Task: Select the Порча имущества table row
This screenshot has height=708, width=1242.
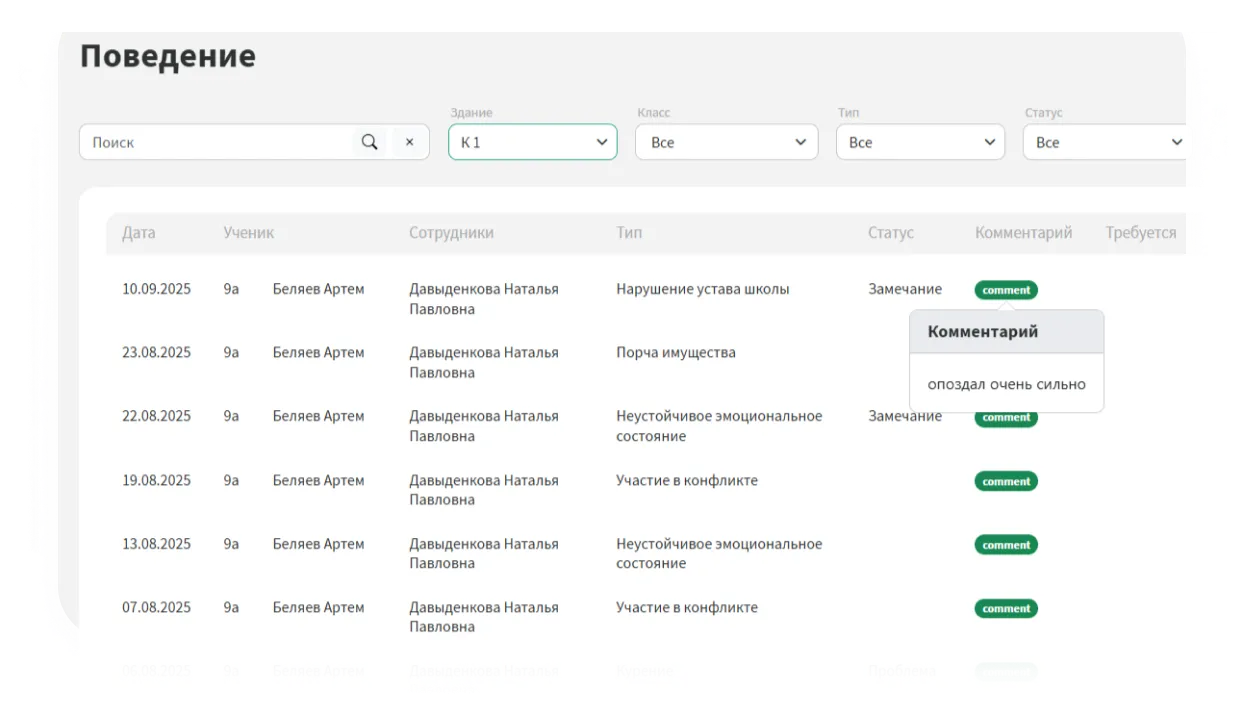Action: pos(675,353)
